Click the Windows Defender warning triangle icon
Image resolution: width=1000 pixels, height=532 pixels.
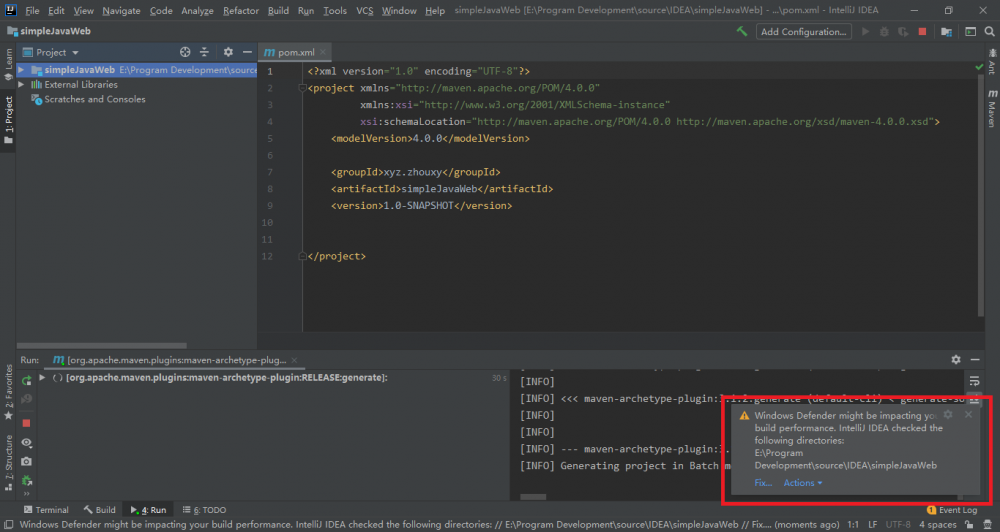pyautogui.click(x=744, y=416)
